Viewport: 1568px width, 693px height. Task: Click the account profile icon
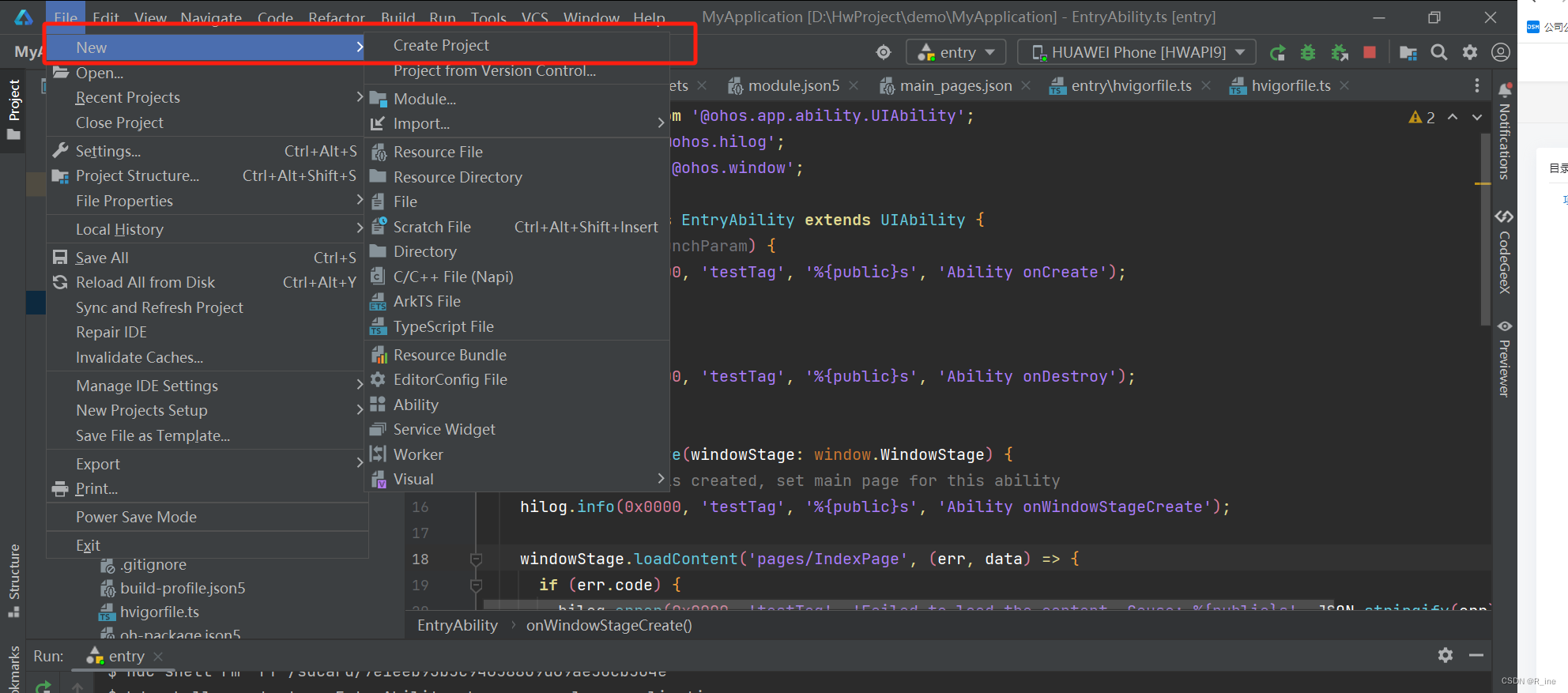coord(1500,52)
